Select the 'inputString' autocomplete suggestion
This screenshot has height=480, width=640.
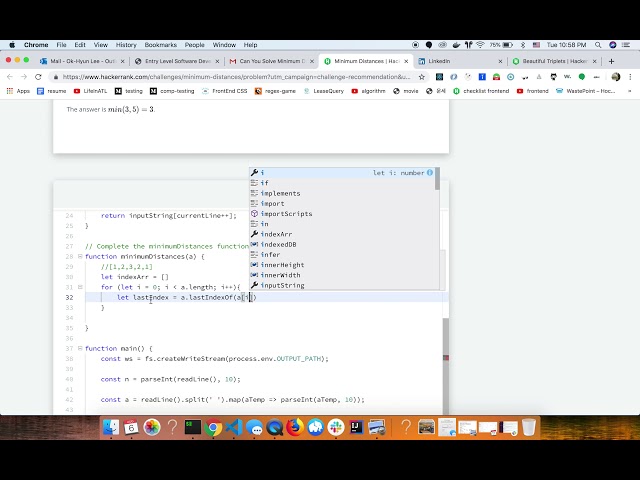342,285
